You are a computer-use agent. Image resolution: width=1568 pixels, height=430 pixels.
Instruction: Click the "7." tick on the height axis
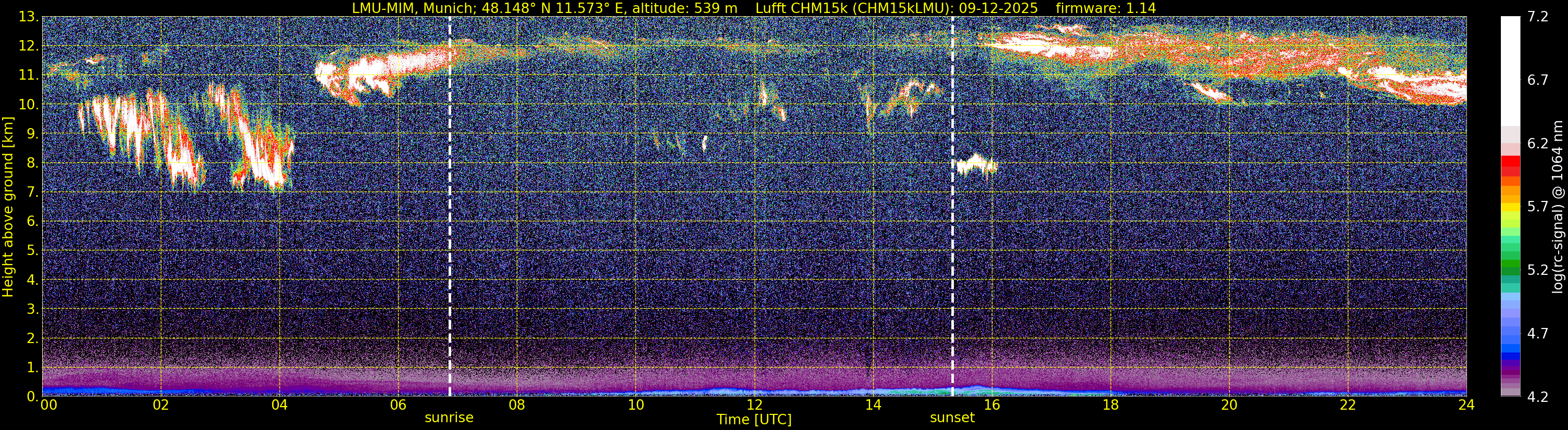[x=32, y=193]
